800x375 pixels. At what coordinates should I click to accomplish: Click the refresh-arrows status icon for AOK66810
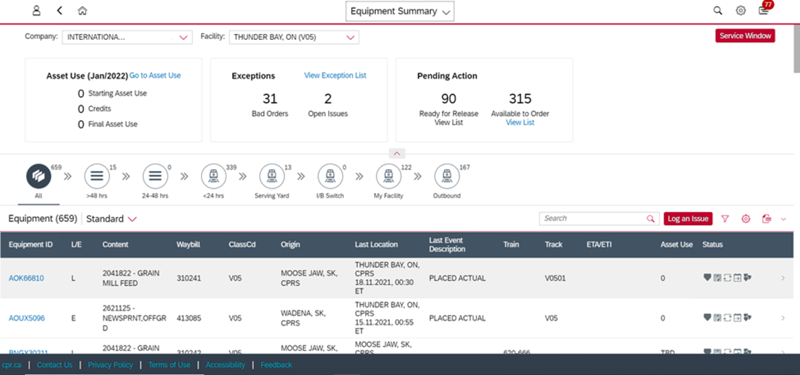click(x=728, y=278)
